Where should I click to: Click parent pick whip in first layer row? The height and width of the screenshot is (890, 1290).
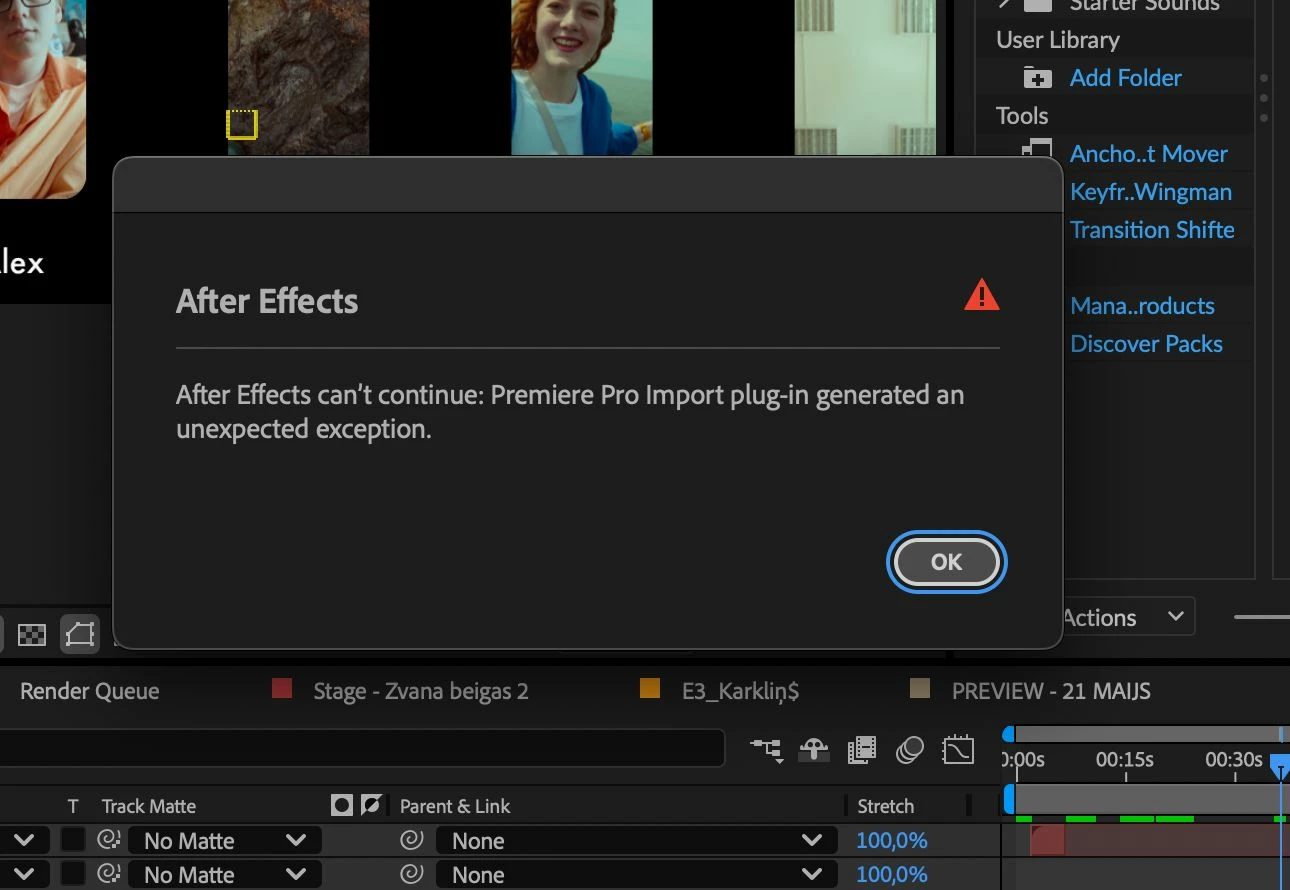pyautogui.click(x=412, y=840)
